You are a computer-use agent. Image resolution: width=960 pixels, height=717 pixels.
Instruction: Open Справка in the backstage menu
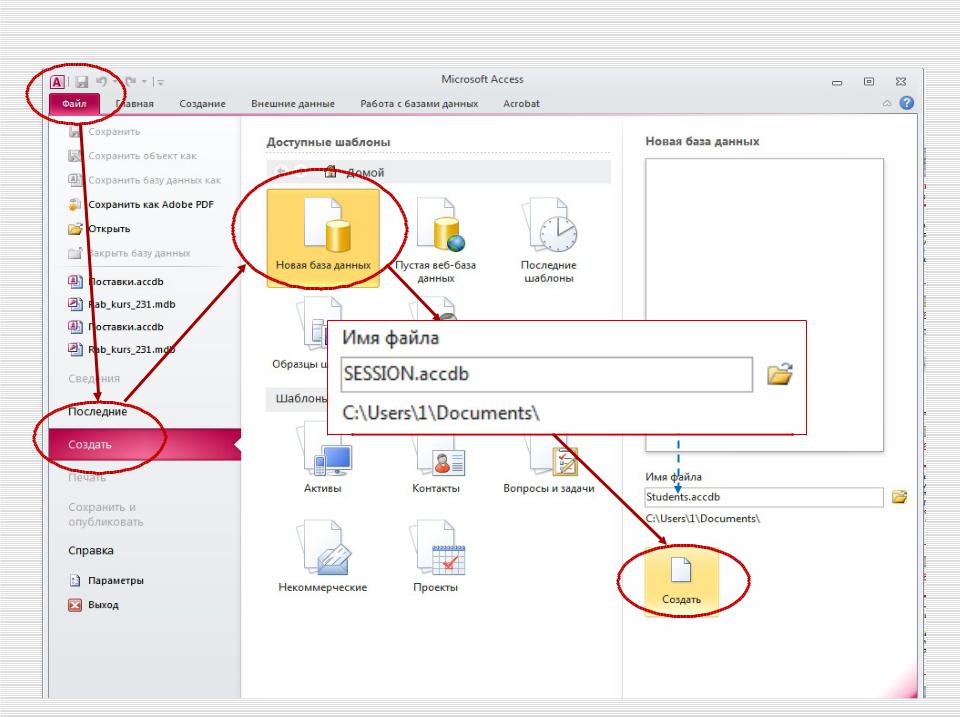pos(91,550)
